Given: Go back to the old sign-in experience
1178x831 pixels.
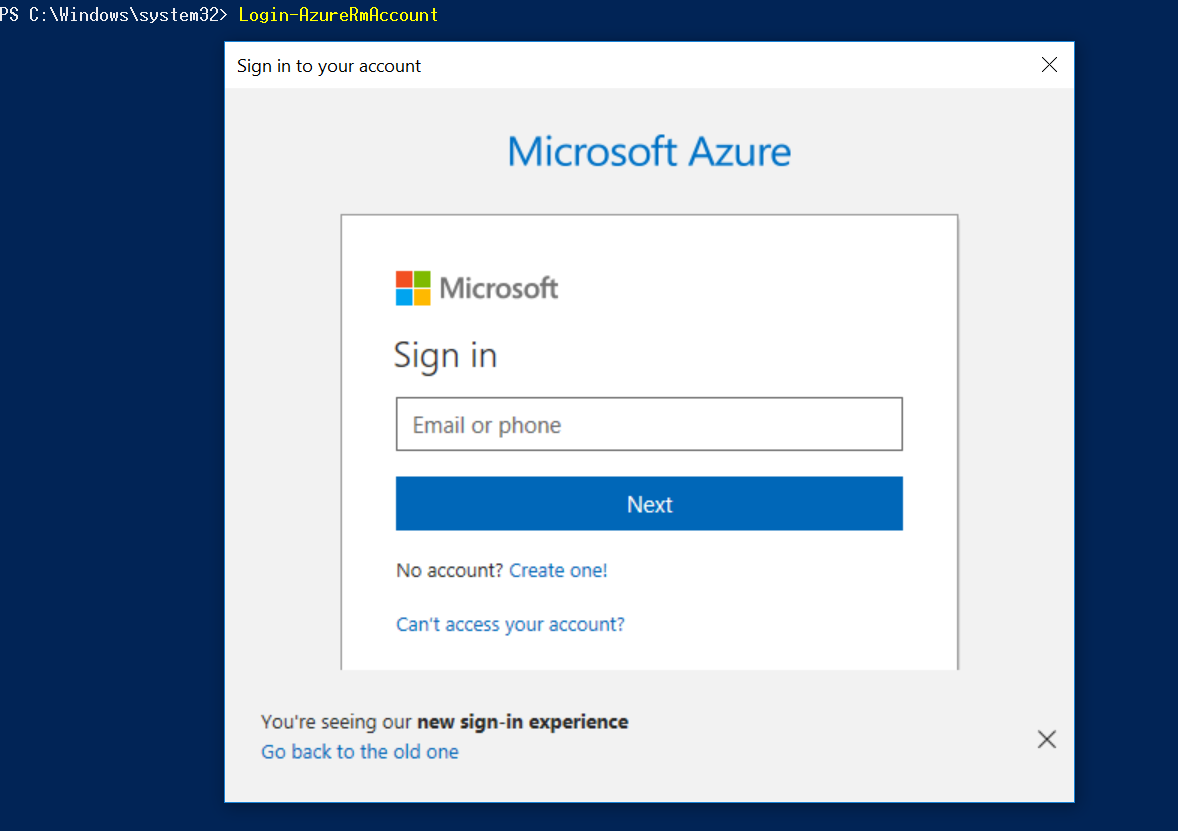Looking at the screenshot, I should (x=359, y=752).
